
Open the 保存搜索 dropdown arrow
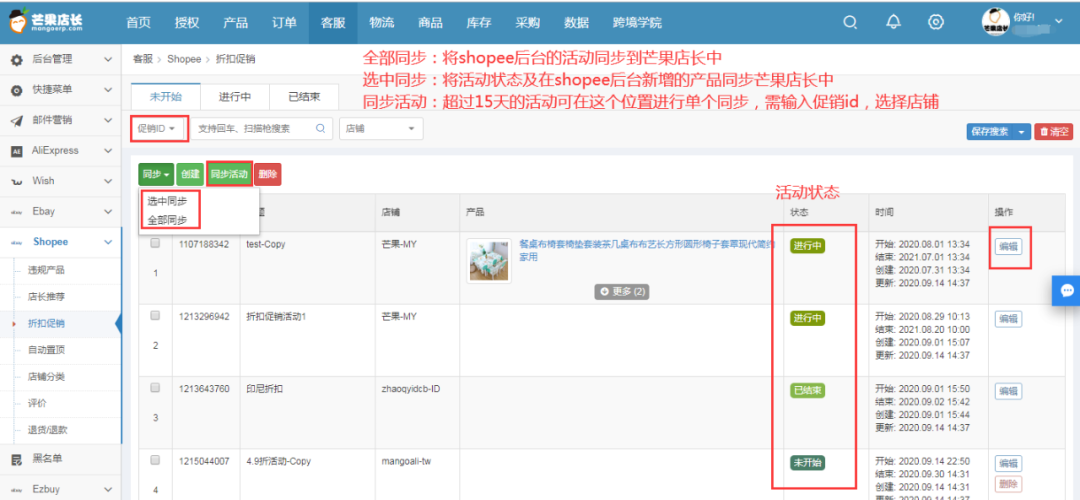click(1021, 132)
